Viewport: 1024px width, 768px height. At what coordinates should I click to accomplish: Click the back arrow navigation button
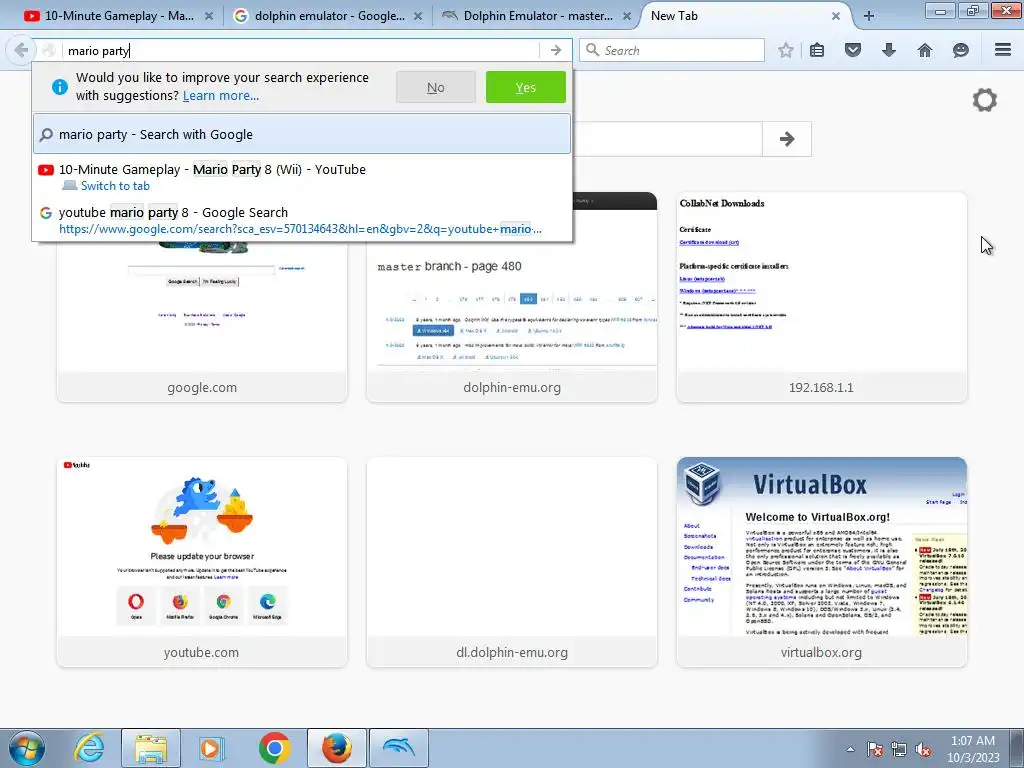point(21,50)
